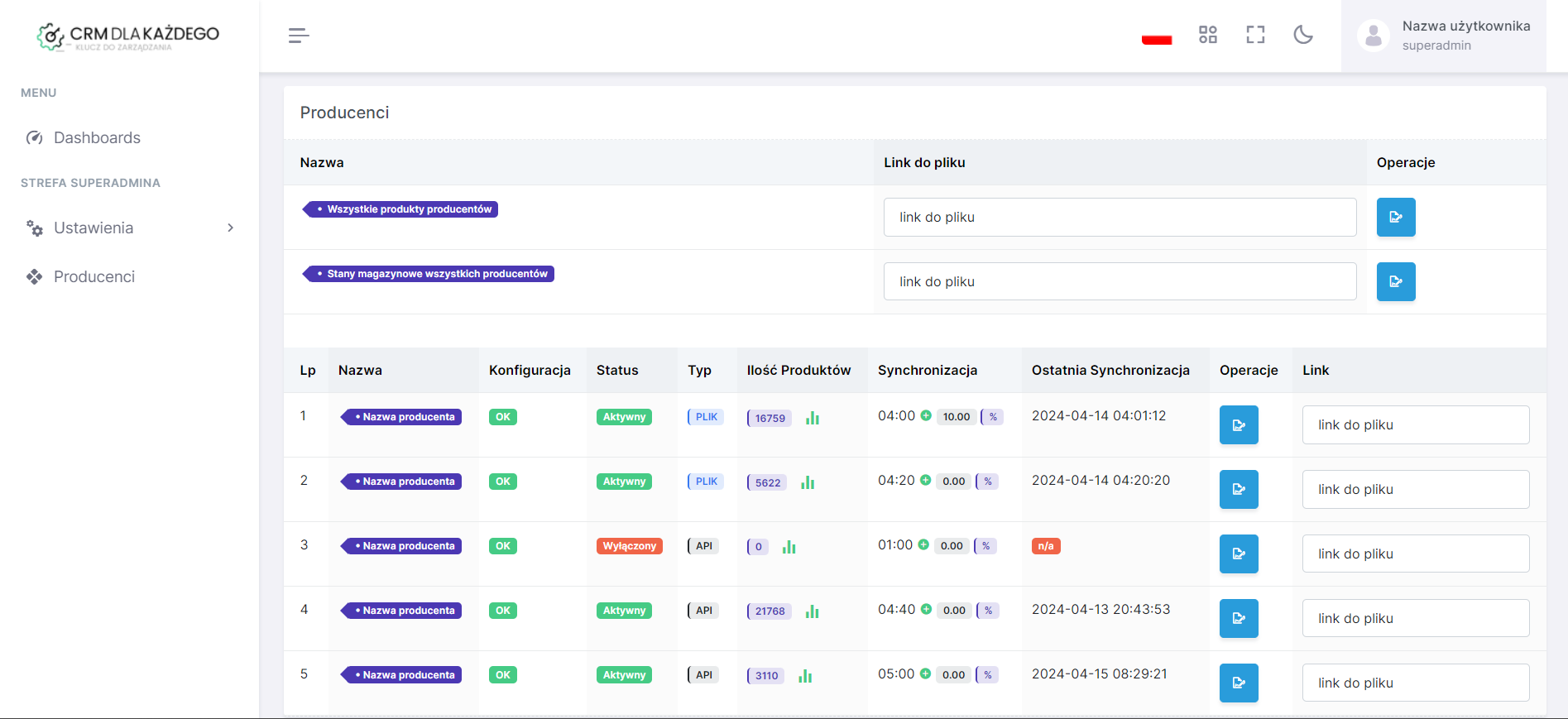
Task: Go to Producenci in the sidebar
Action: [x=94, y=277]
